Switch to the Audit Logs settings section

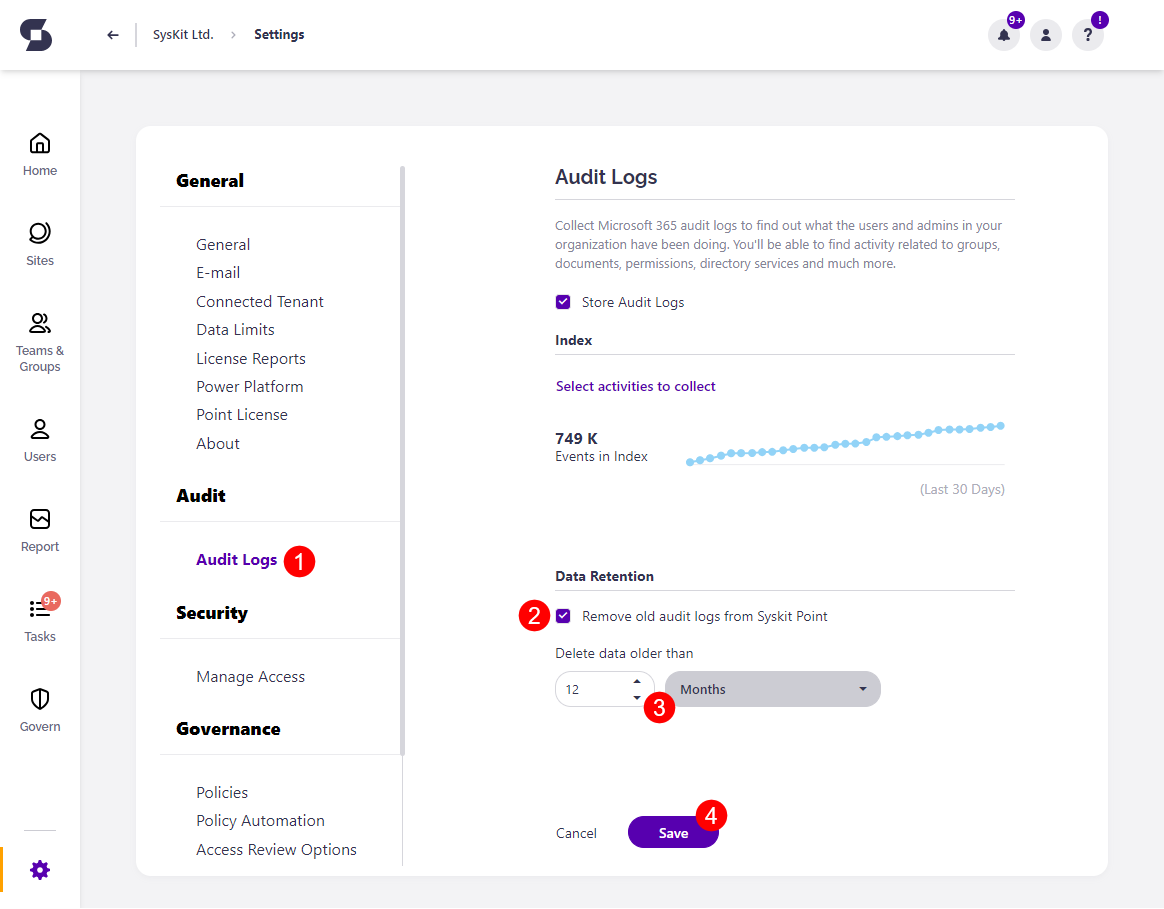click(x=236, y=560)
